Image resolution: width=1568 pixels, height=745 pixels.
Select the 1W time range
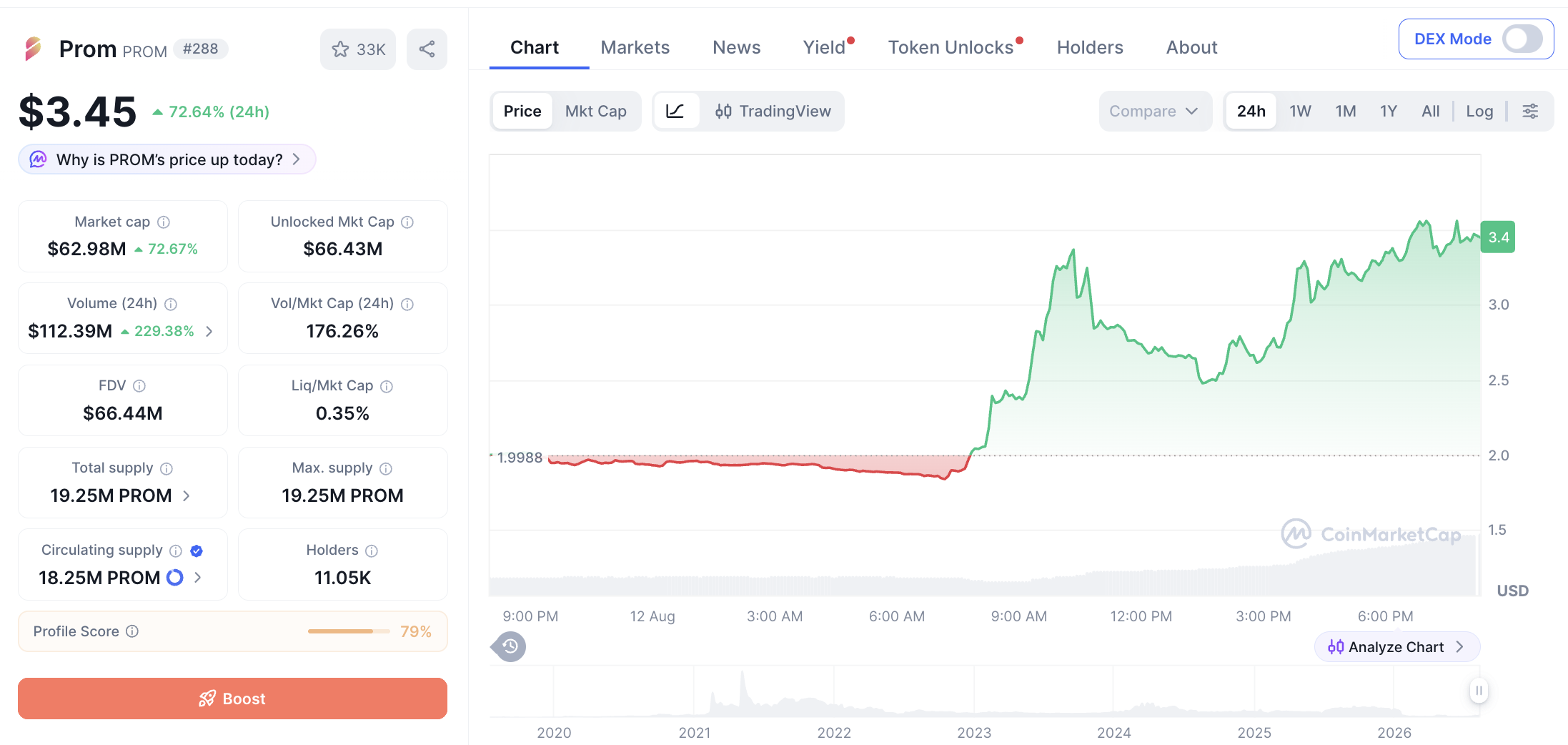(1300, 111)
